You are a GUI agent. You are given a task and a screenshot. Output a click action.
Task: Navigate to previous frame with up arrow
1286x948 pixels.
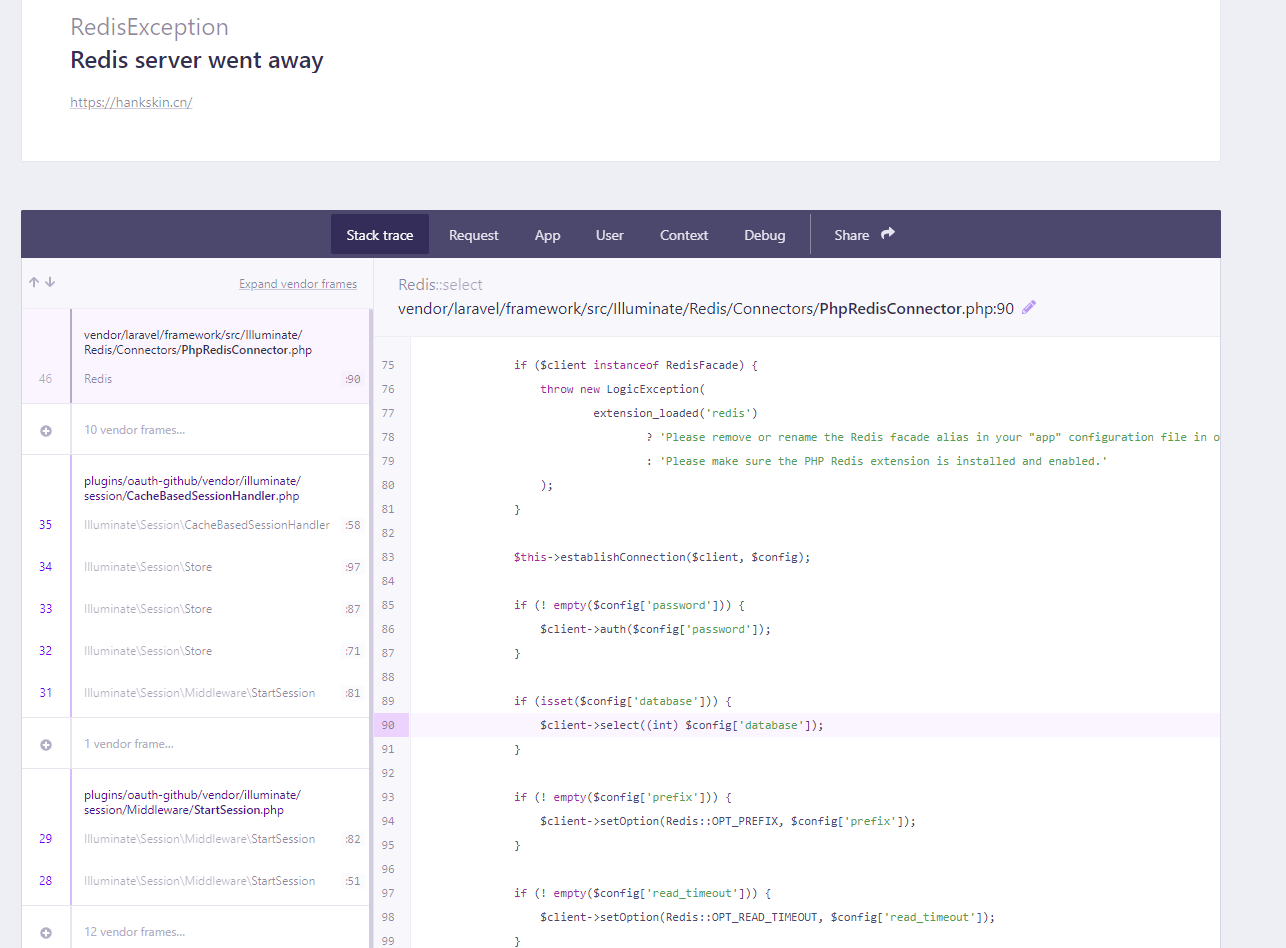pyautogui.click(x=33, y=282)
